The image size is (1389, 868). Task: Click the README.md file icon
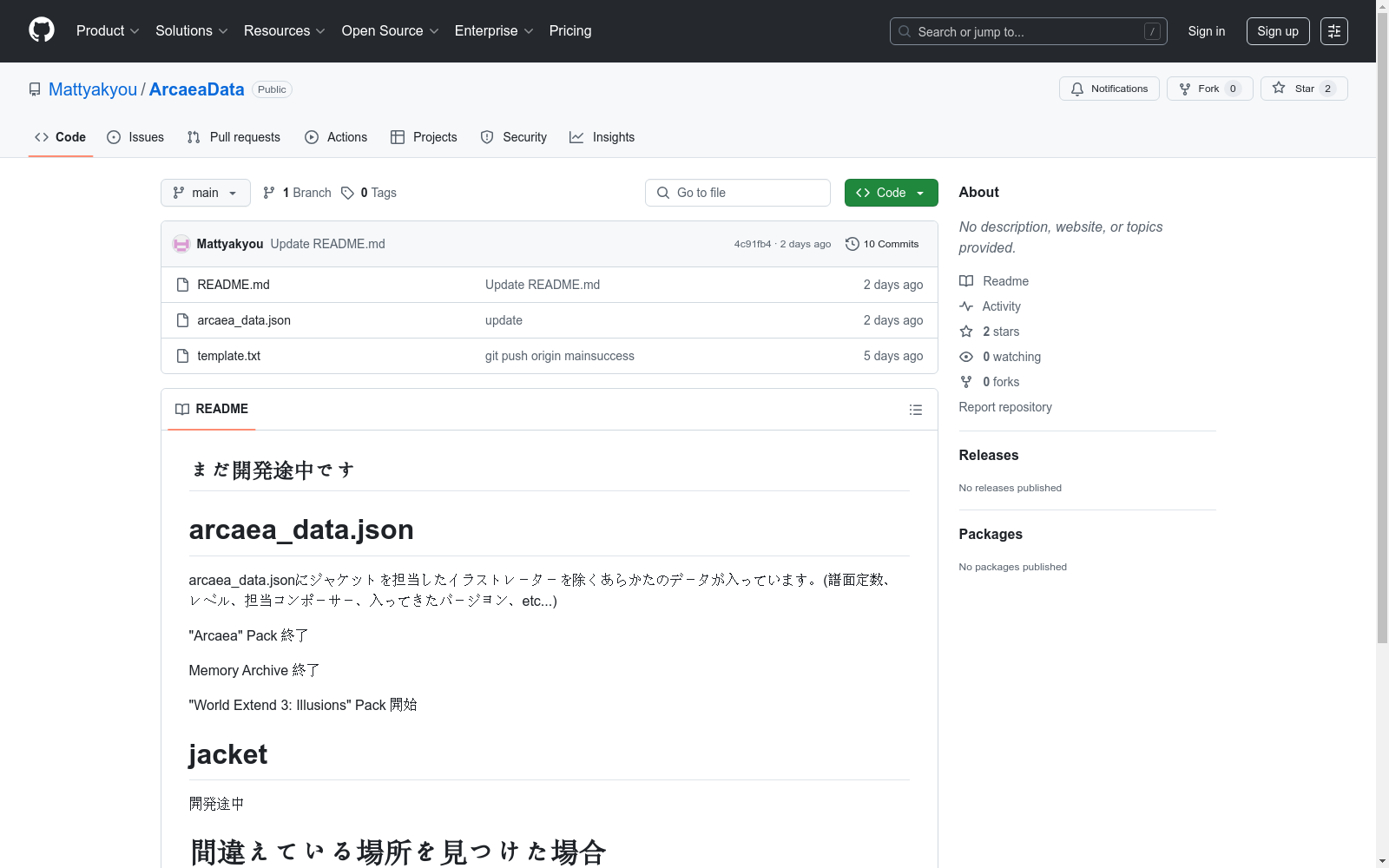pos(182,285)
